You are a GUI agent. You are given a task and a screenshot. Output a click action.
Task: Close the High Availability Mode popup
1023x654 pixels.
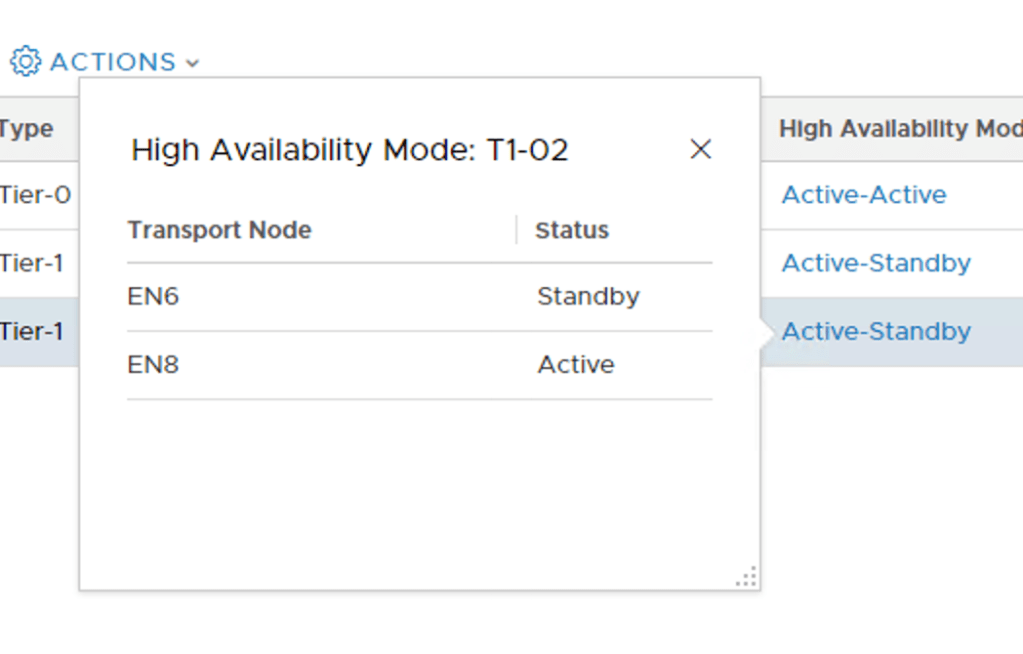point(700,149)
